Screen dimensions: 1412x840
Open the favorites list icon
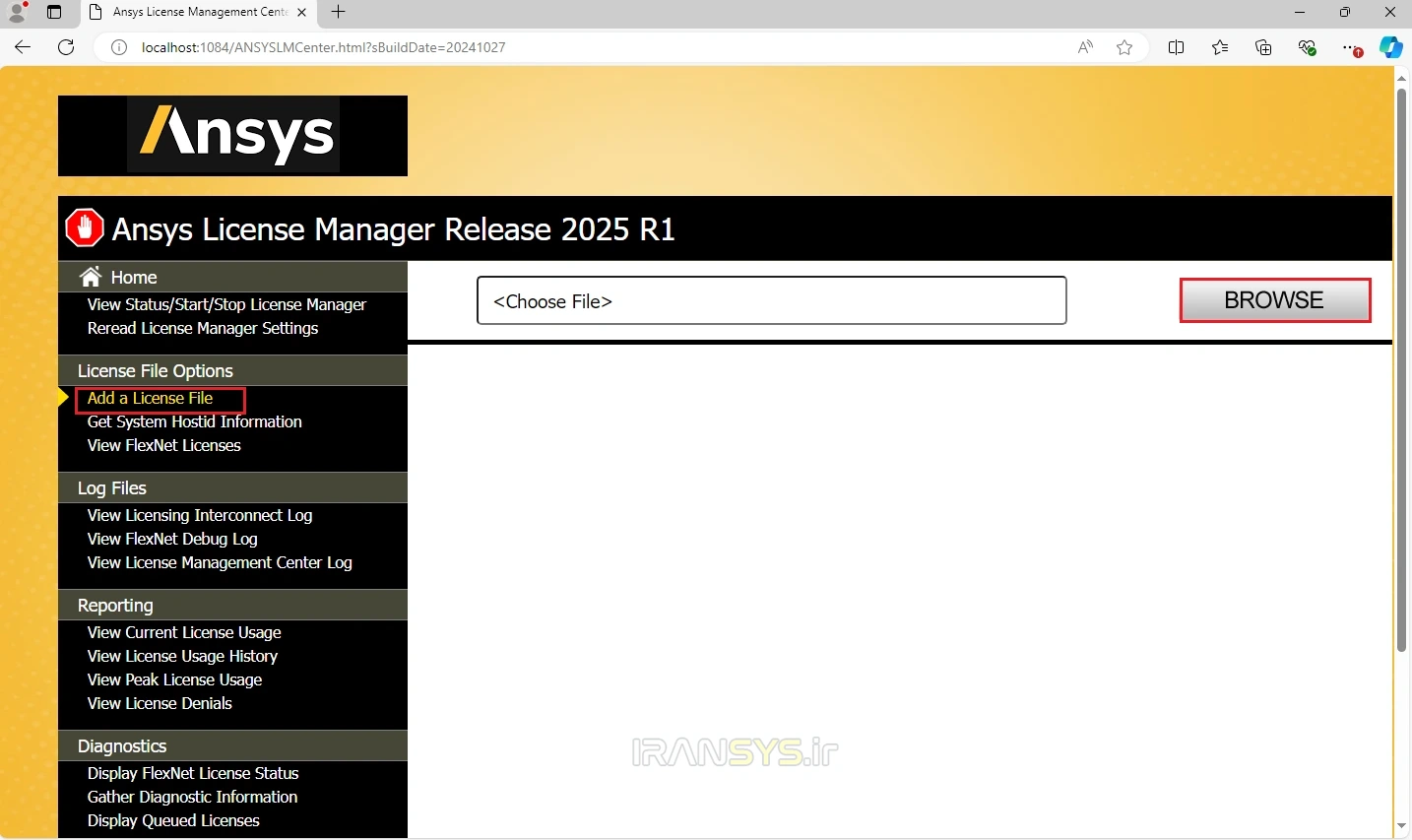tap(1220, 47)
